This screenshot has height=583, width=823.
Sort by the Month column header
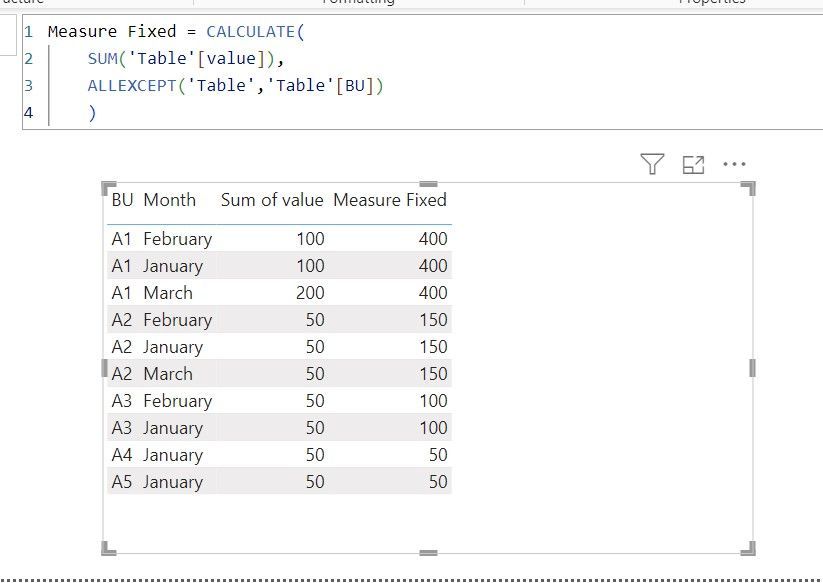pos(170,200)
